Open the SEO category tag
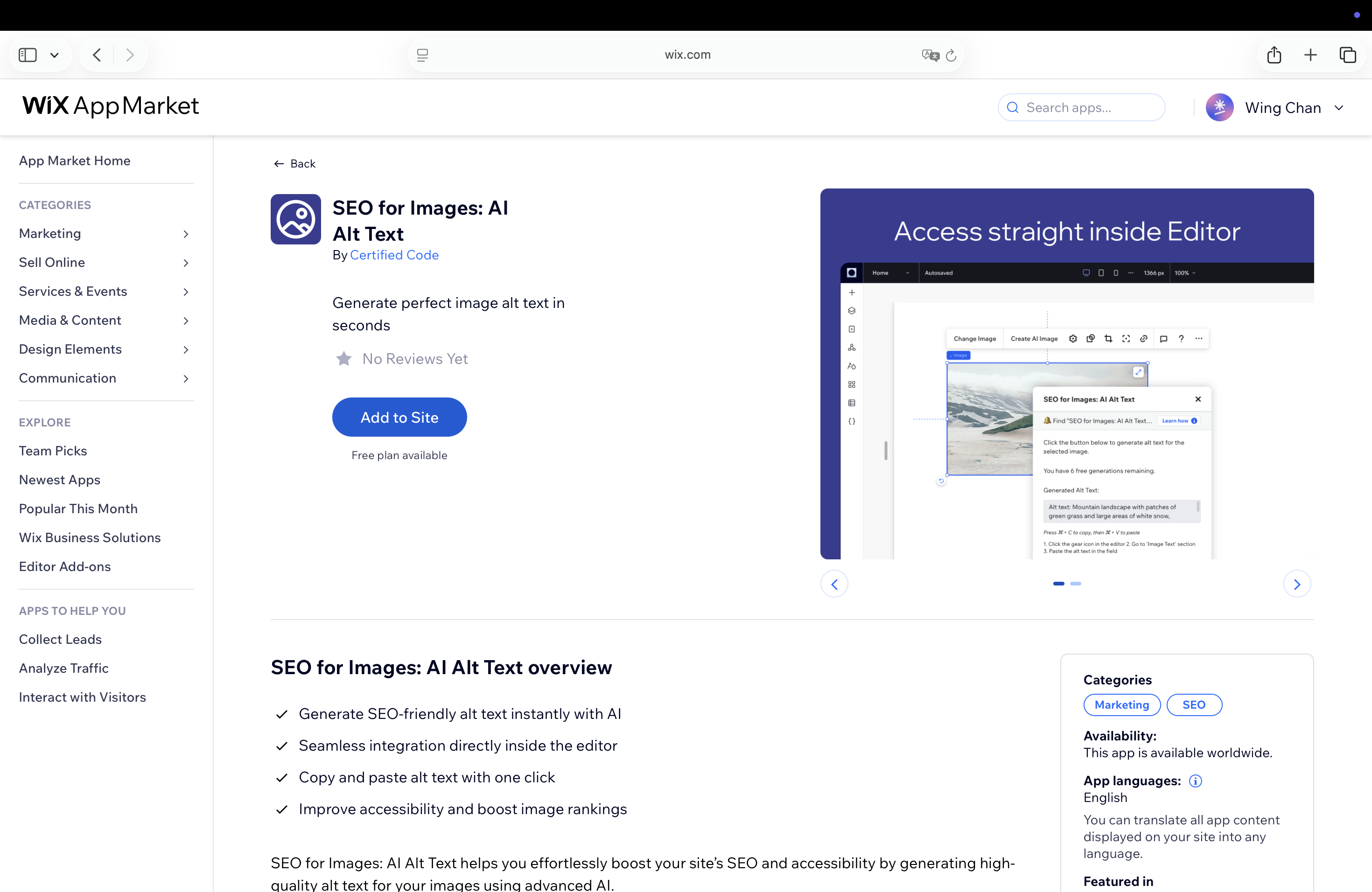1372x892 pixels. click(1194, 705)
